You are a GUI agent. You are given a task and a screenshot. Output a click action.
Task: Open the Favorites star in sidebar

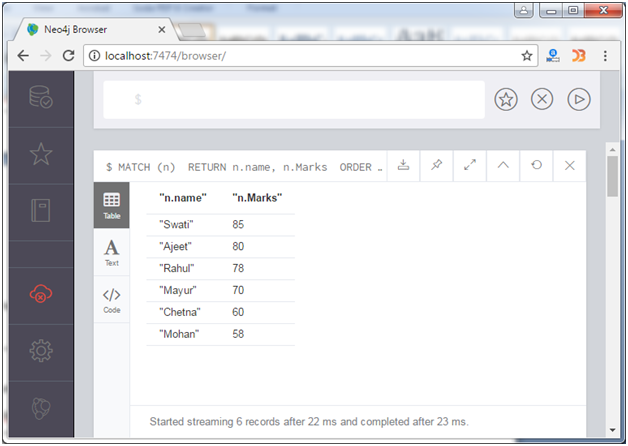pos(41,155)
